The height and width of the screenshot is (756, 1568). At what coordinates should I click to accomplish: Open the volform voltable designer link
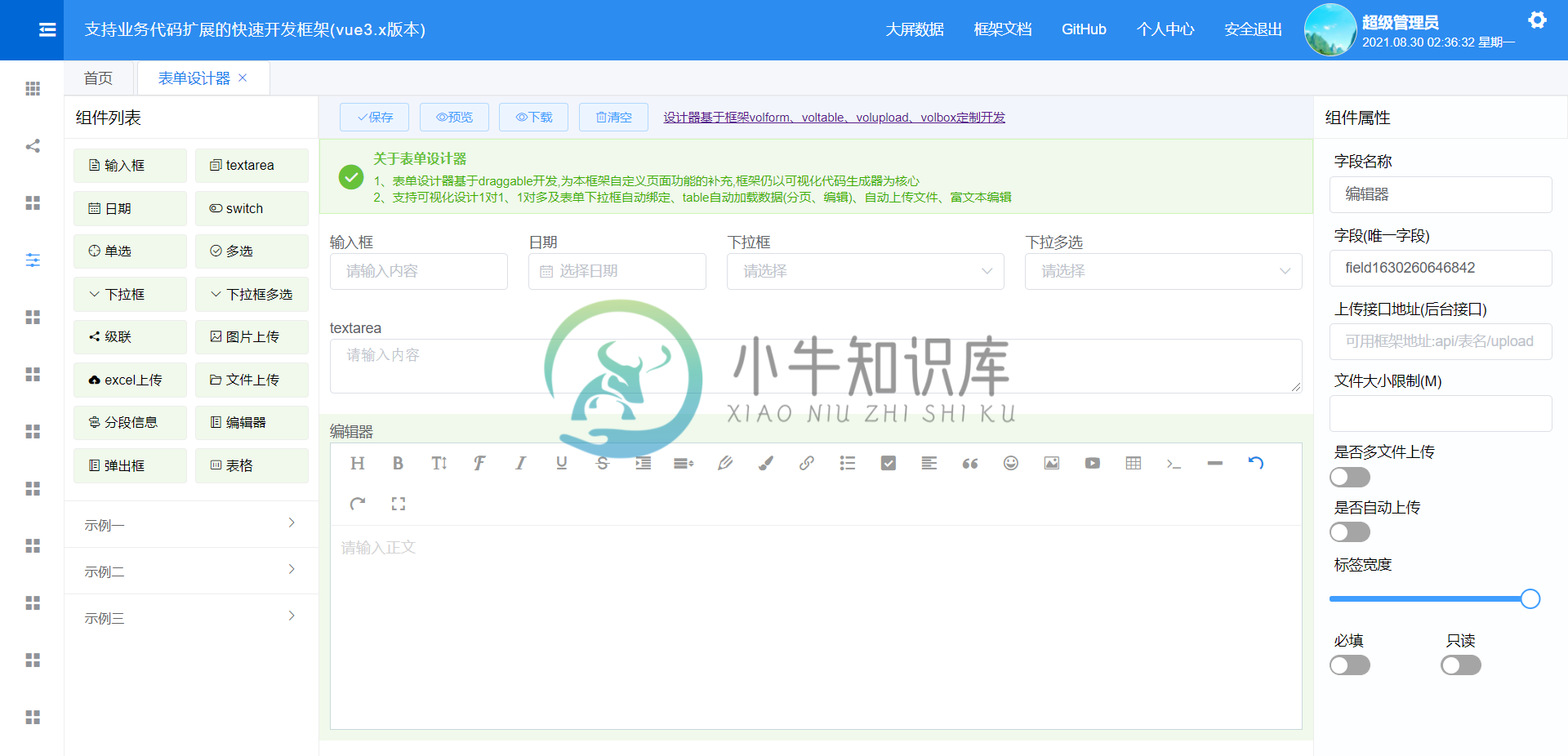coord(834,118)
